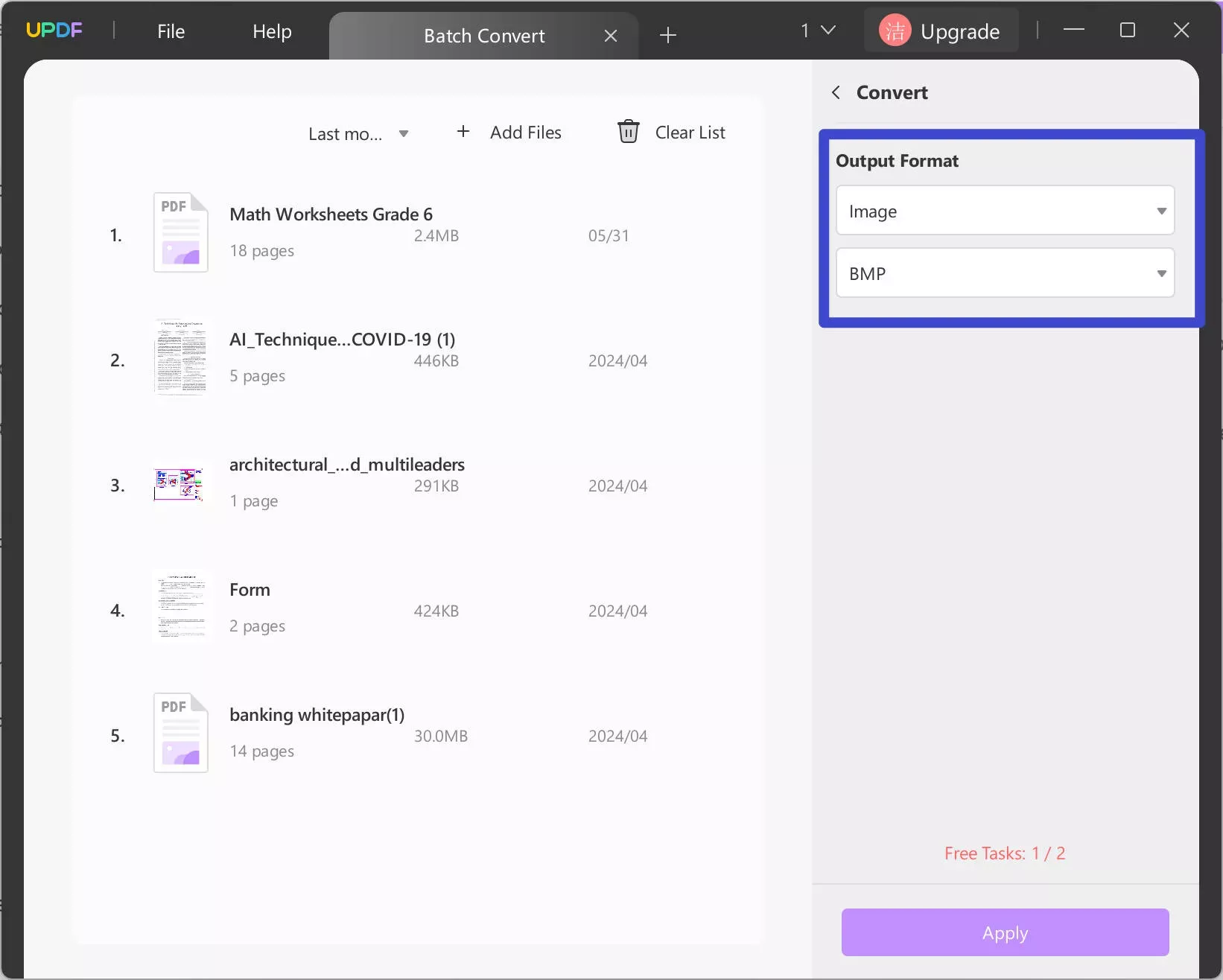The image size is (1223, 980).
Task: Click the 424KB size value
Action: 436,611
